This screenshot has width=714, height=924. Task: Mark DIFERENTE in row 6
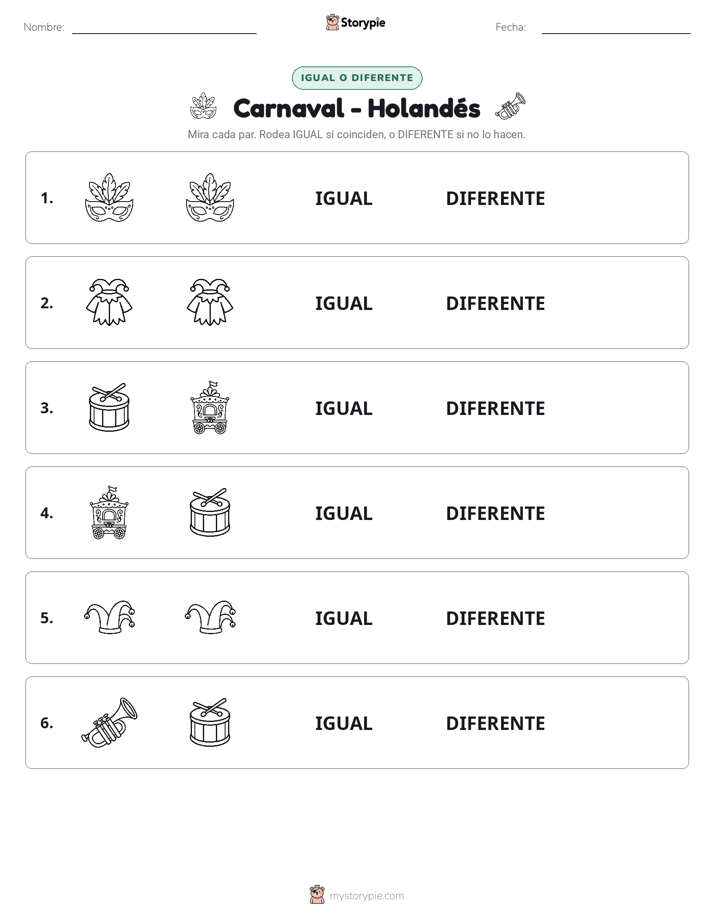495,723
